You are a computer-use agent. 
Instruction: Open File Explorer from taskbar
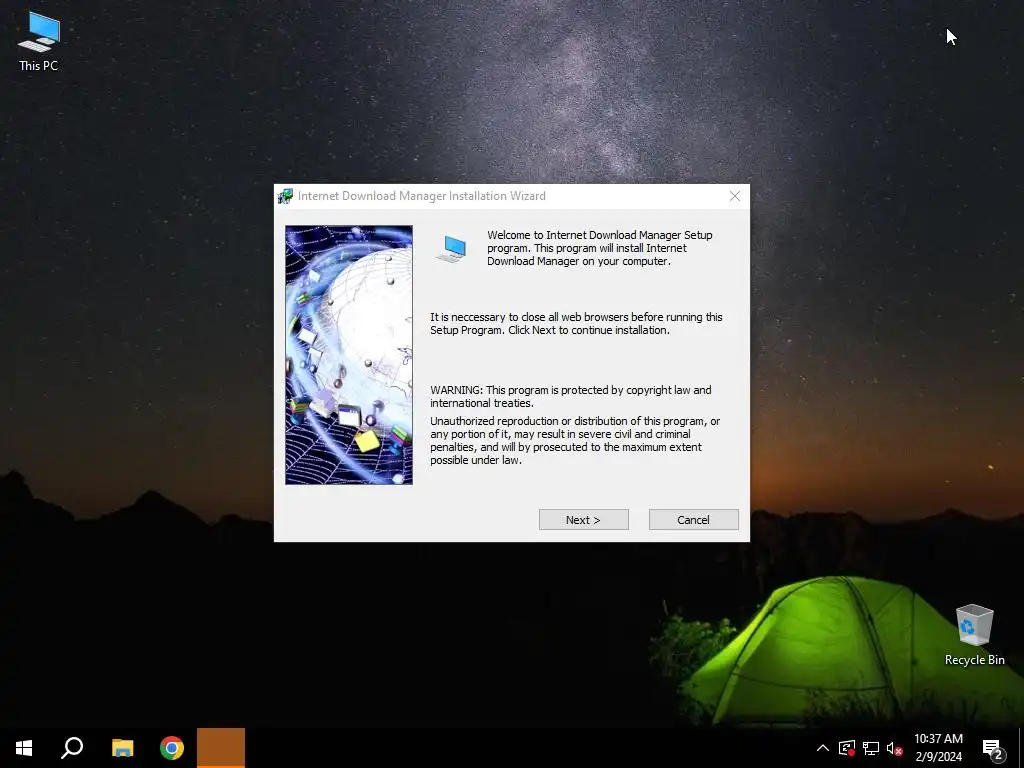122,748
